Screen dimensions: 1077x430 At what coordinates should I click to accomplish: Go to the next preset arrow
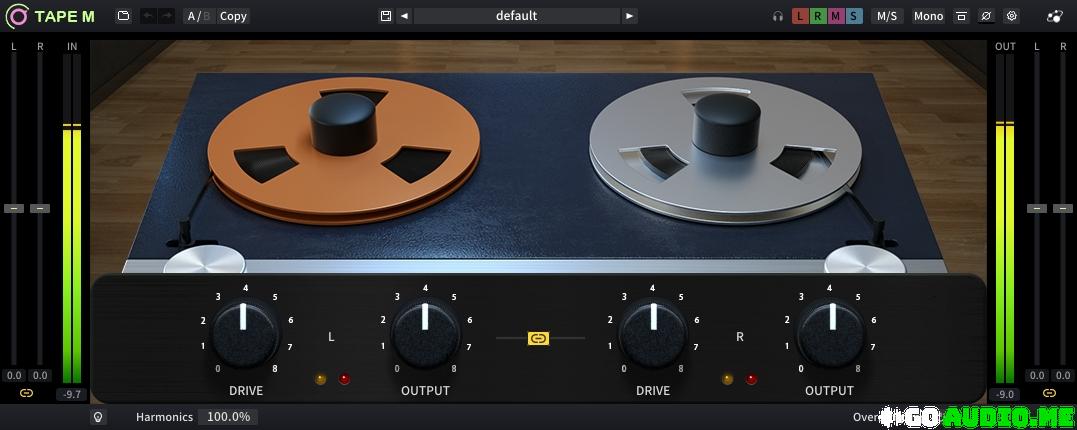click(629, 16)
